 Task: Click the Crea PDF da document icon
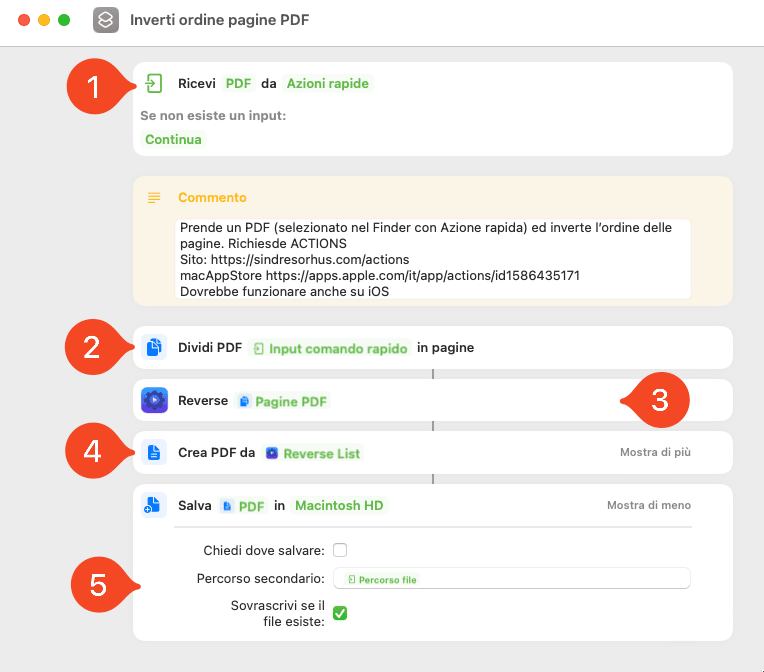(x=154, y=453)
